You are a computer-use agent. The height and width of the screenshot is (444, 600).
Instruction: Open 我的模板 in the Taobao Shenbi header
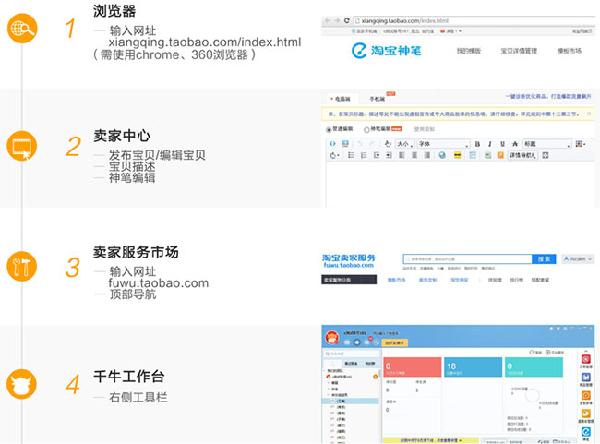(x=469, y=50)
